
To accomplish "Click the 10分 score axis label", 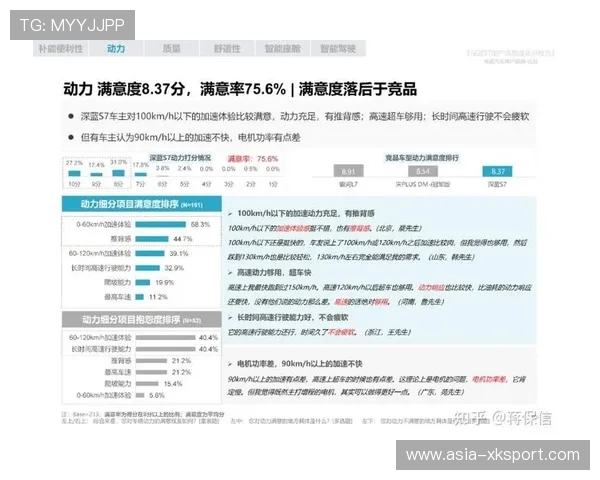I will (x=74, y=184).
